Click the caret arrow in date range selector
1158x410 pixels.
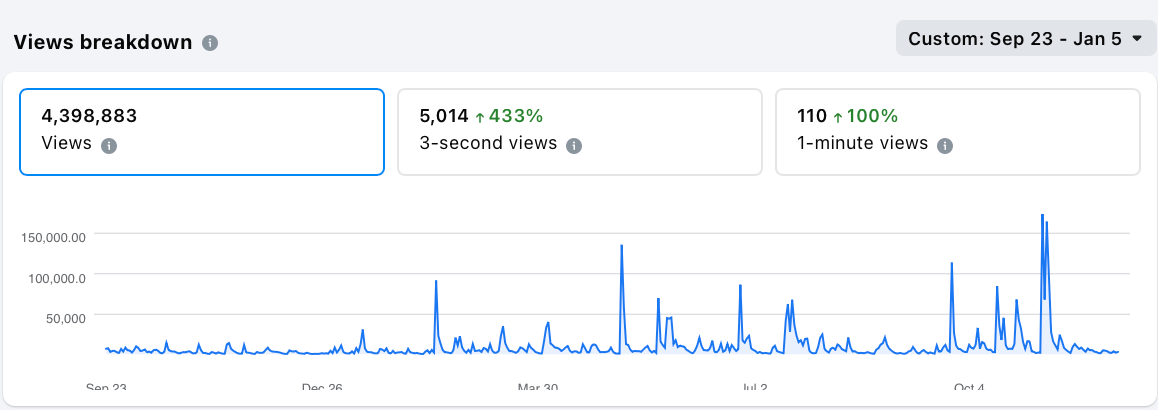(1137, 39)
